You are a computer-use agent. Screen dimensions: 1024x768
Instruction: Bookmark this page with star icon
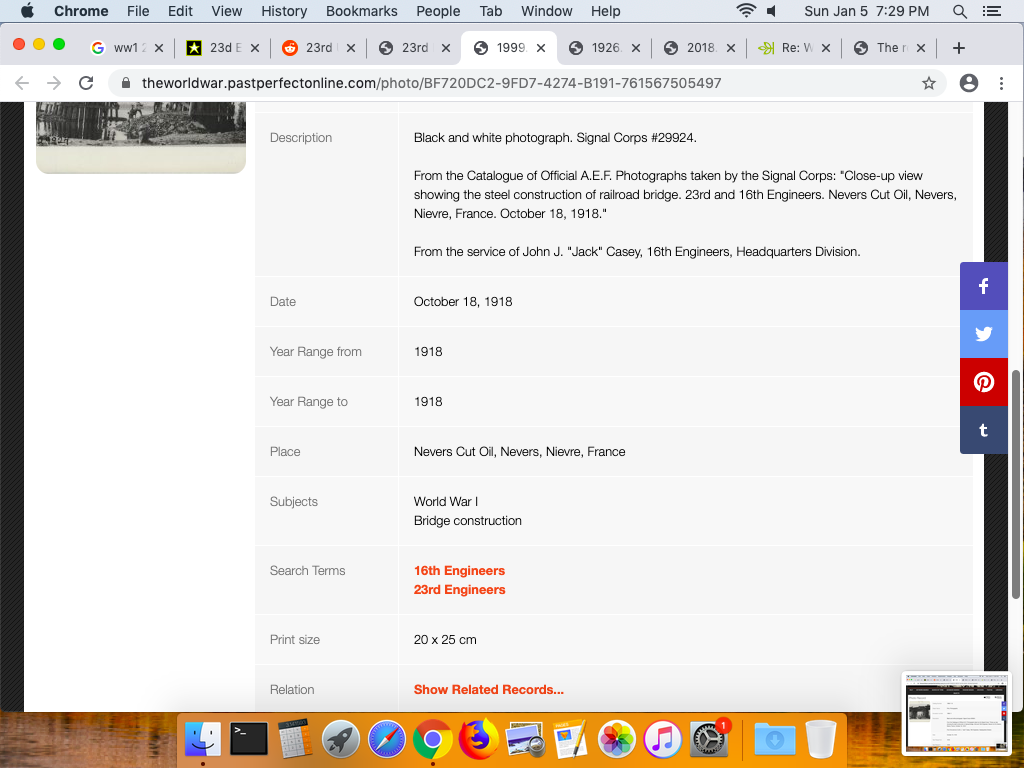[929, 83]
